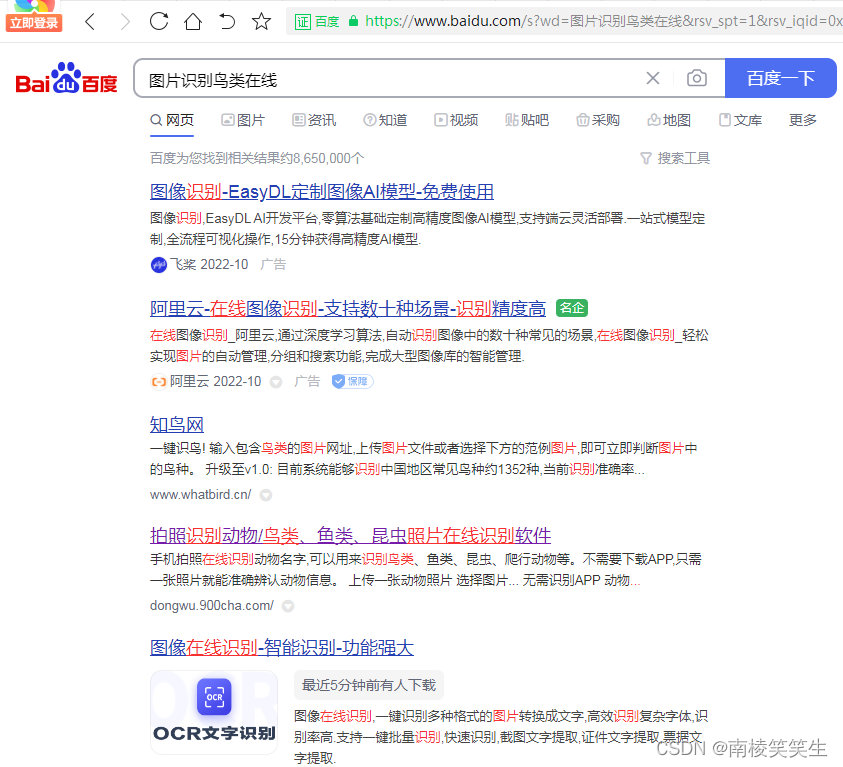Click the undo/restore tab arrow icon
The image size is (843, 767).
(227, 21)
